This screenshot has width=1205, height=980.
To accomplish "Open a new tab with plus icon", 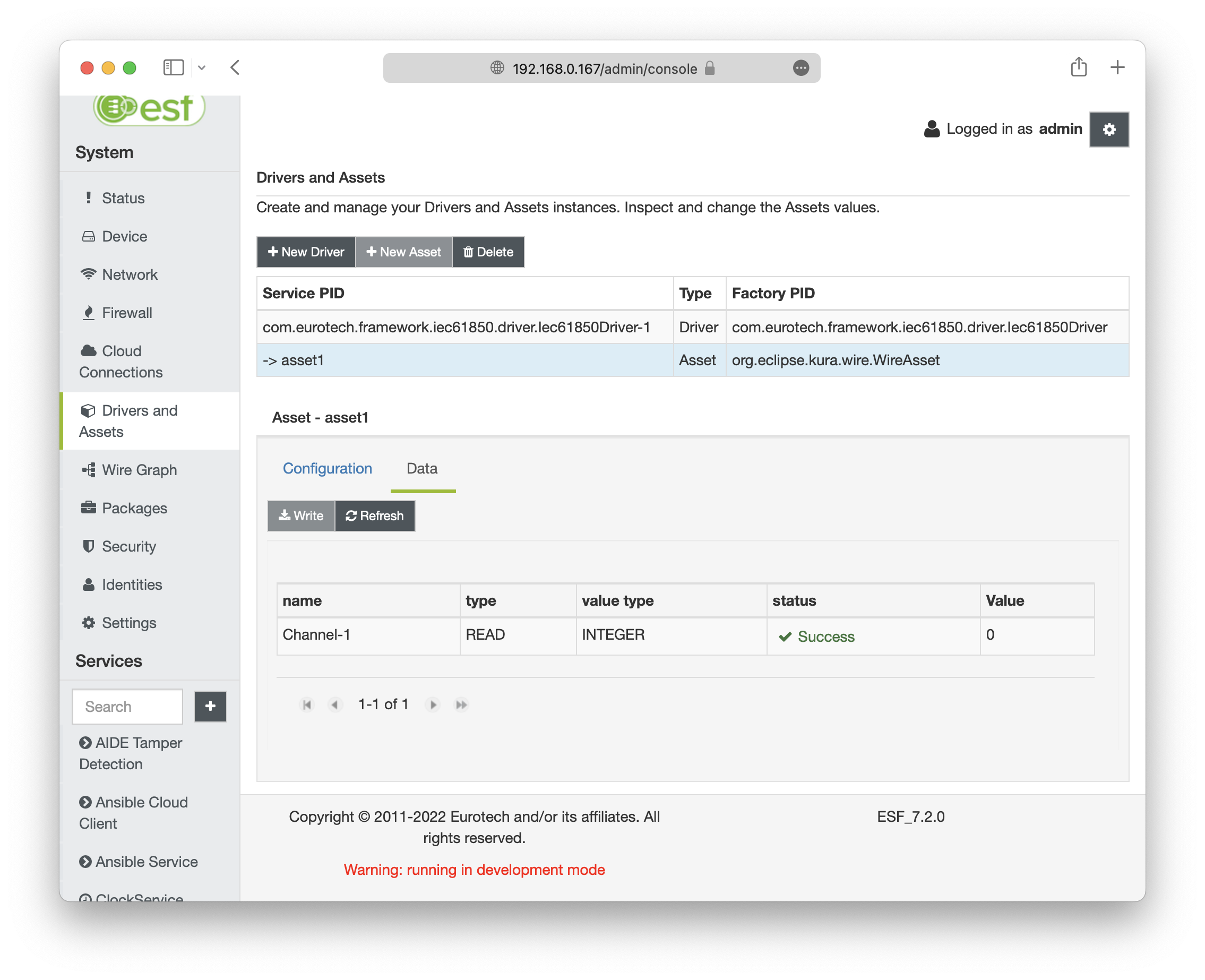I will pyautogui.click(x=1117, y=68).
